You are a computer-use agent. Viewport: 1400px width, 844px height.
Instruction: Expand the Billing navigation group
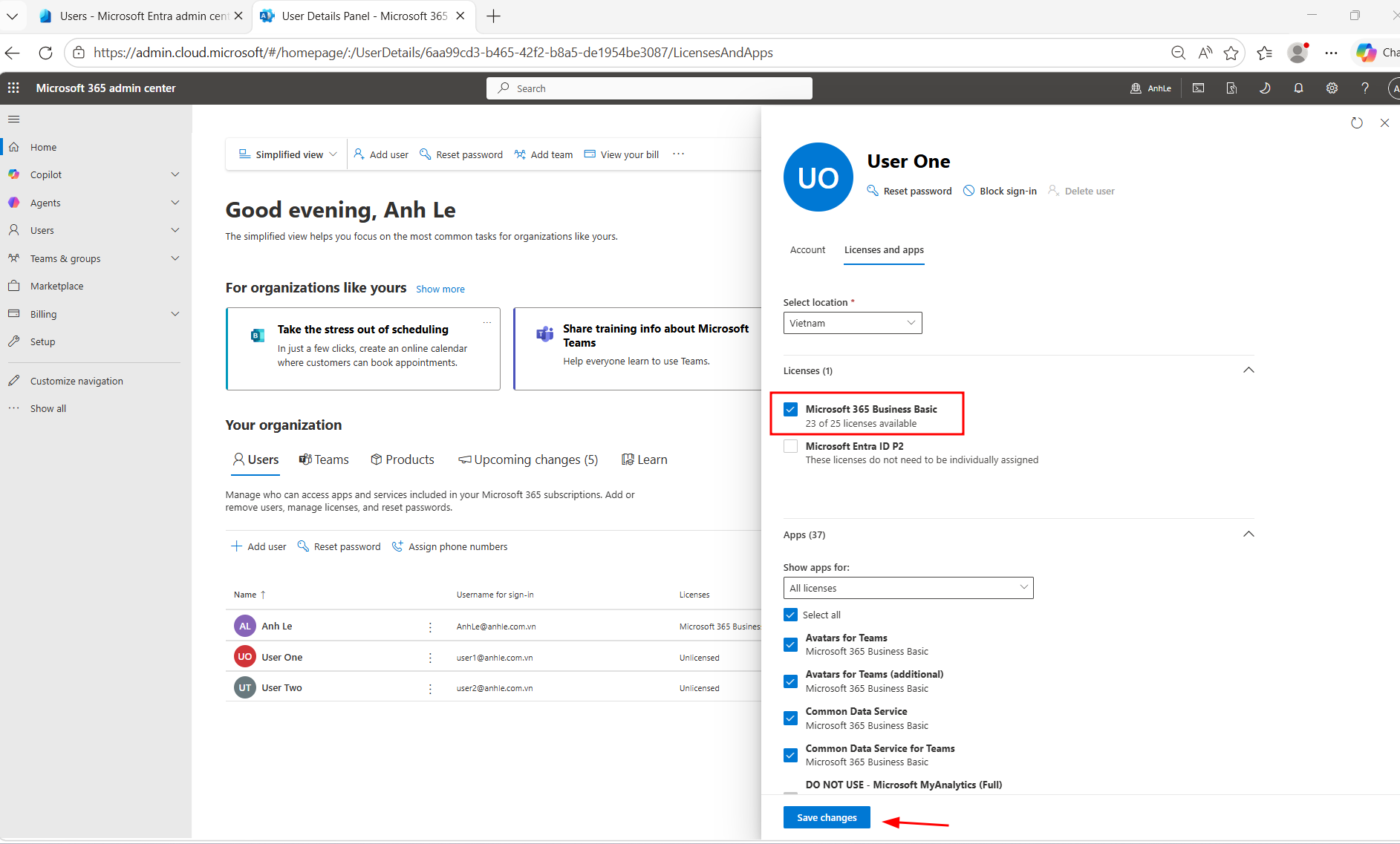coord(175,314)
